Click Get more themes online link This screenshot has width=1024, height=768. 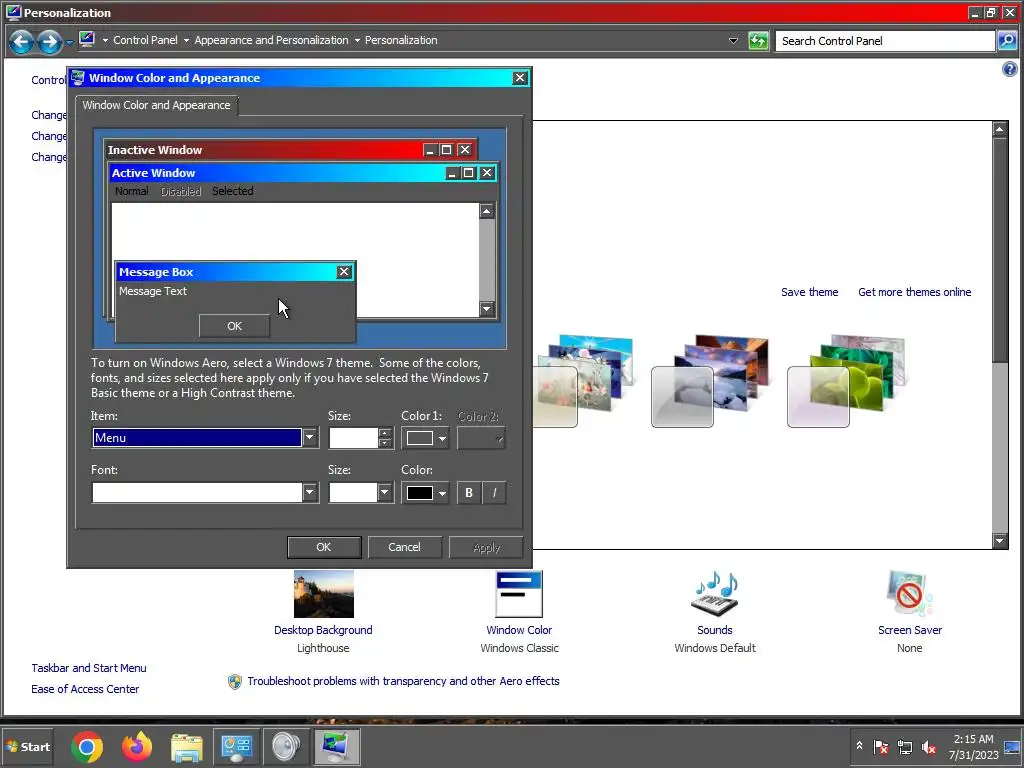[914, 292]
